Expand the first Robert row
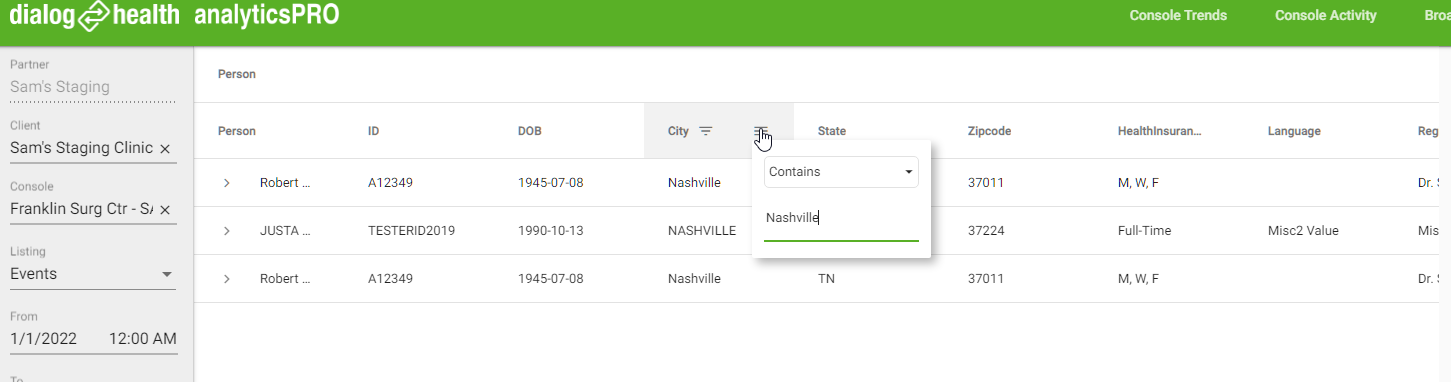 [x=227, y=183]
